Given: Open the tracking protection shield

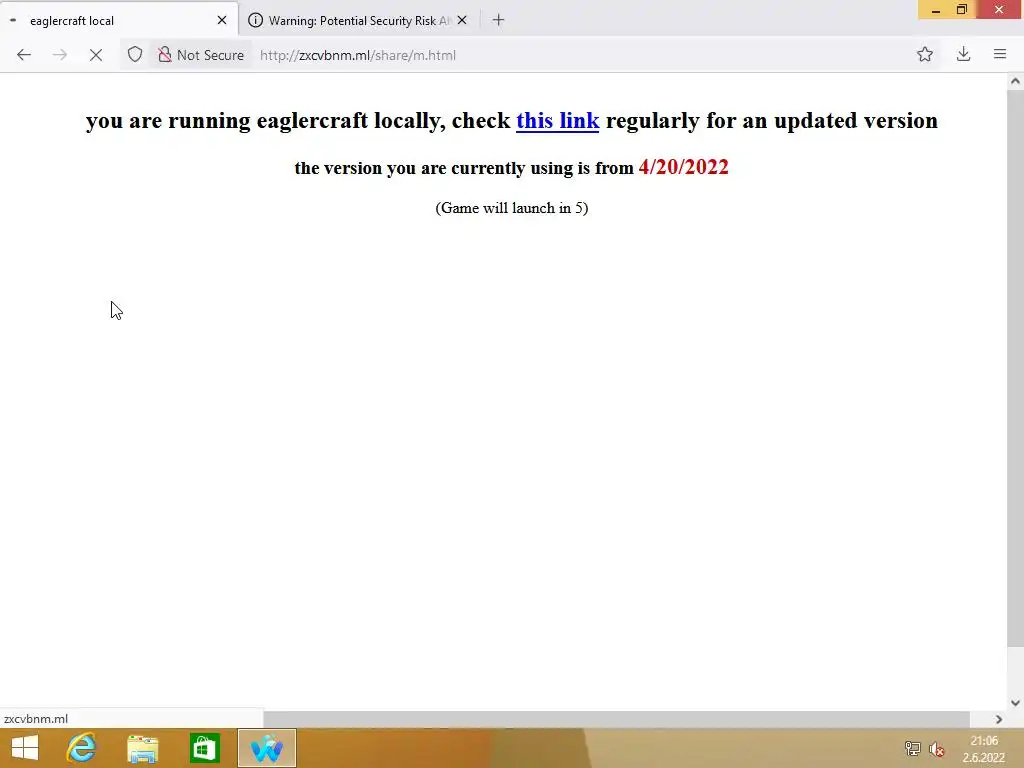Looking at the screenshot, I should point(135,55).
